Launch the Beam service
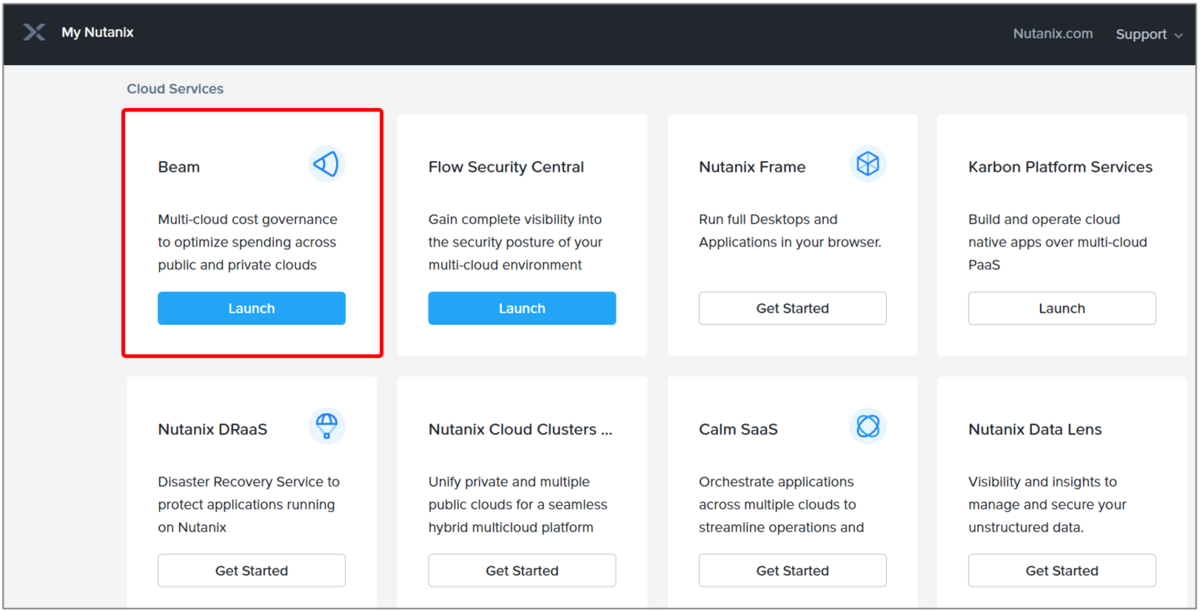The image size is (1200, 611). [251, 308]
